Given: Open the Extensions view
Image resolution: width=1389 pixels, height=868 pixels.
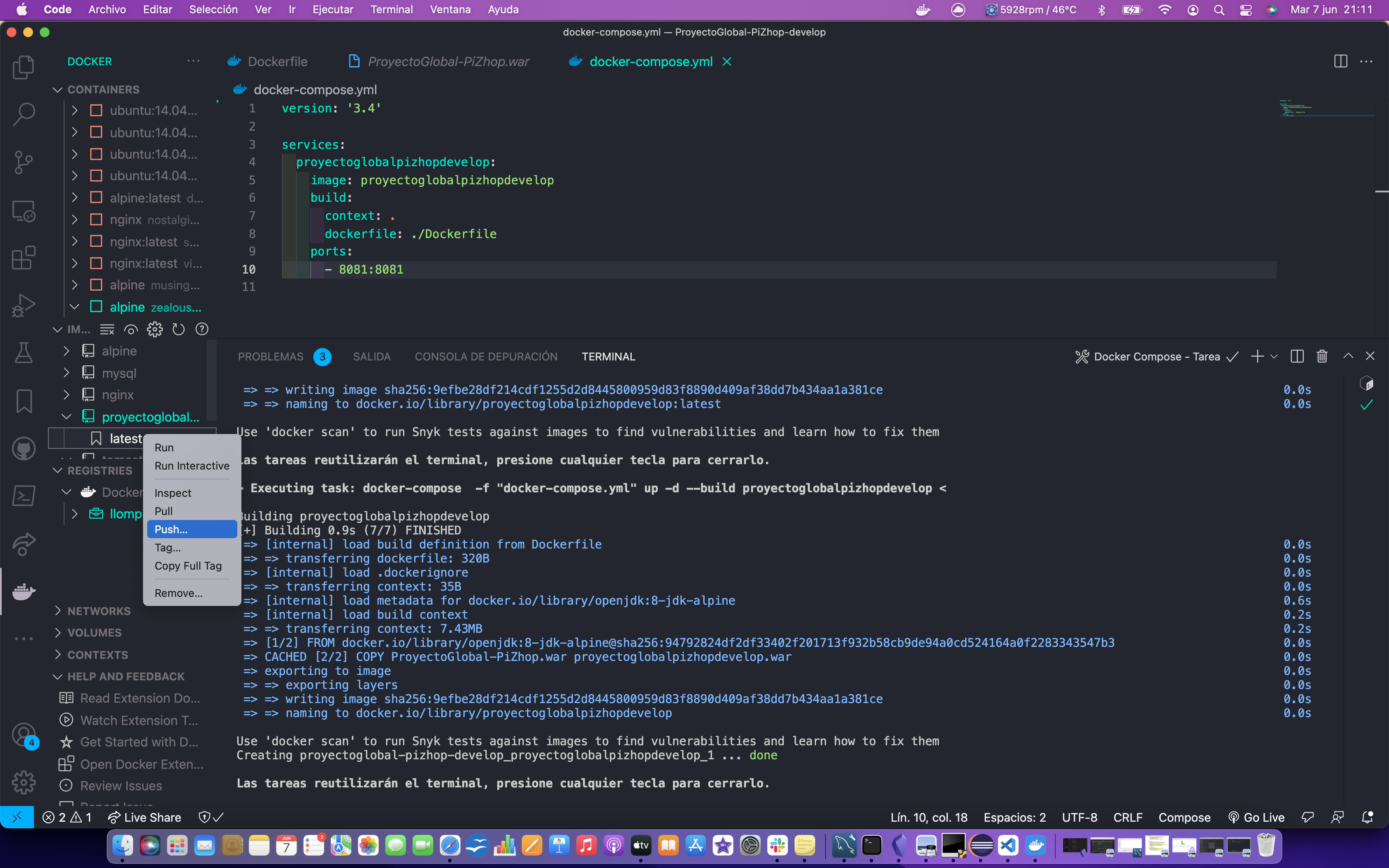Looking at the screenshot, I should pyautogui.click(x=23, y=258).
